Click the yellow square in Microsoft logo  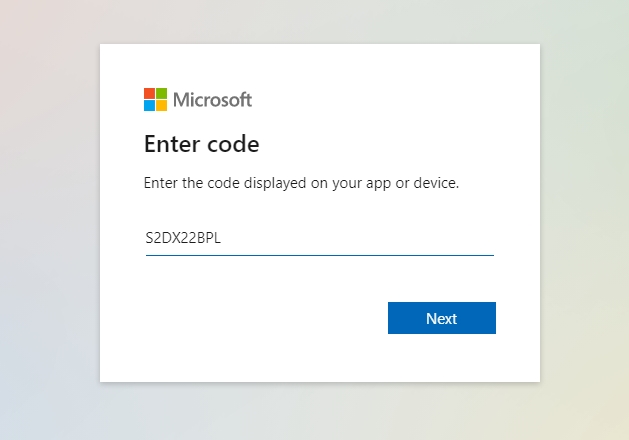tap(162, 106)
